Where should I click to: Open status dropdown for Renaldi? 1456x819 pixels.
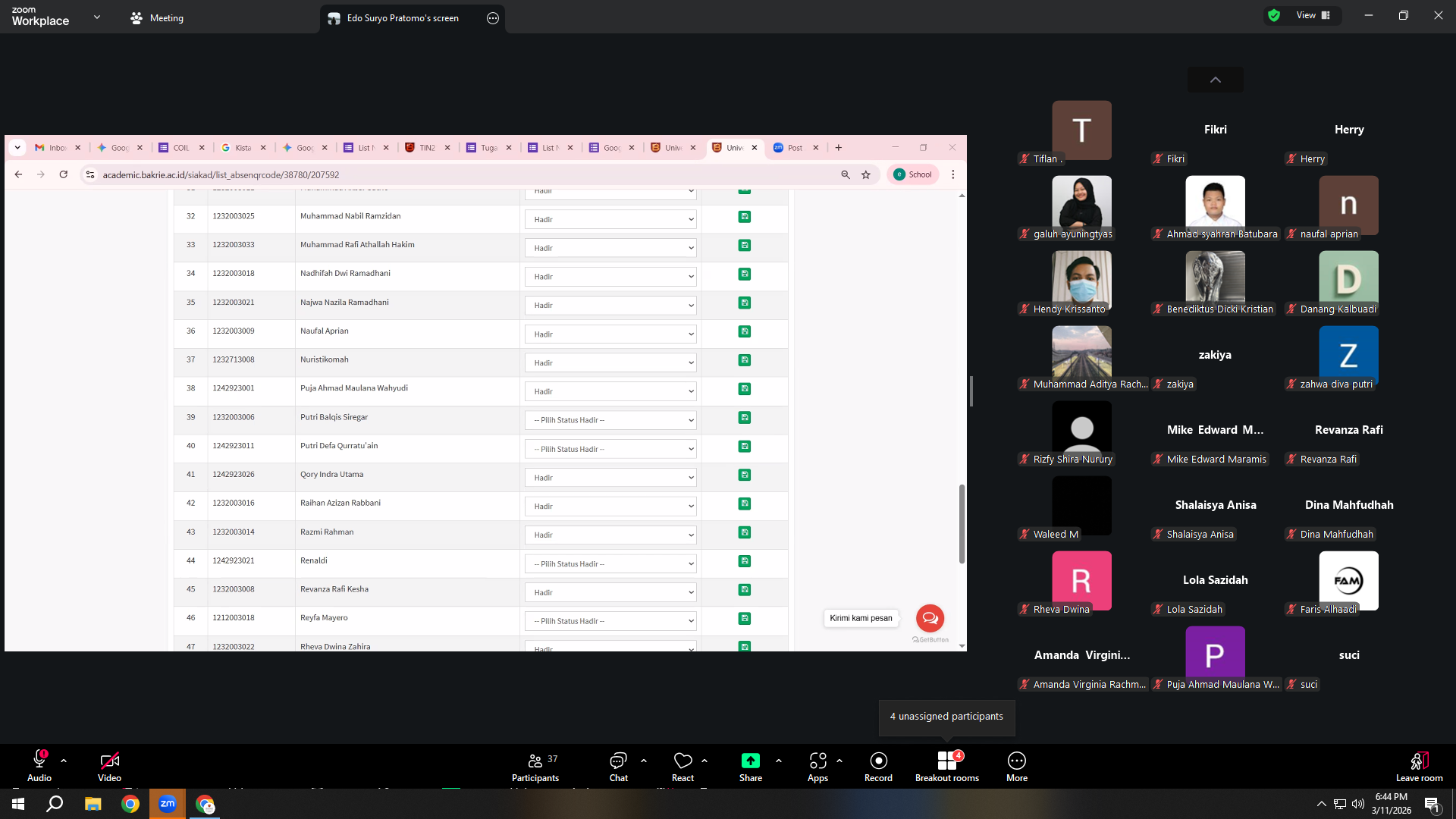pyautogui.click(x=610, y=564)
